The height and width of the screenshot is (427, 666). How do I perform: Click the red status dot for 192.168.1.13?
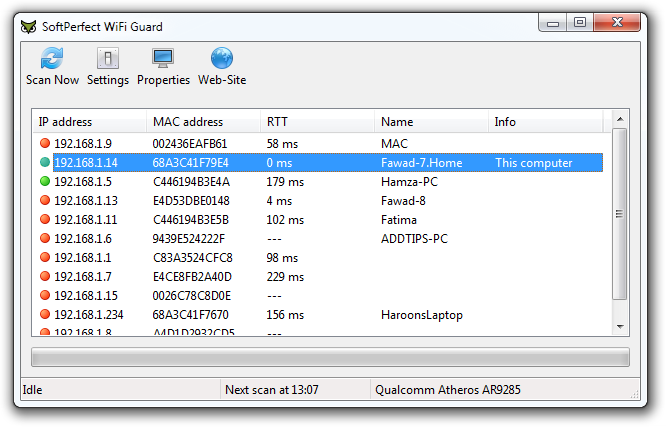(x=45, y=200)
